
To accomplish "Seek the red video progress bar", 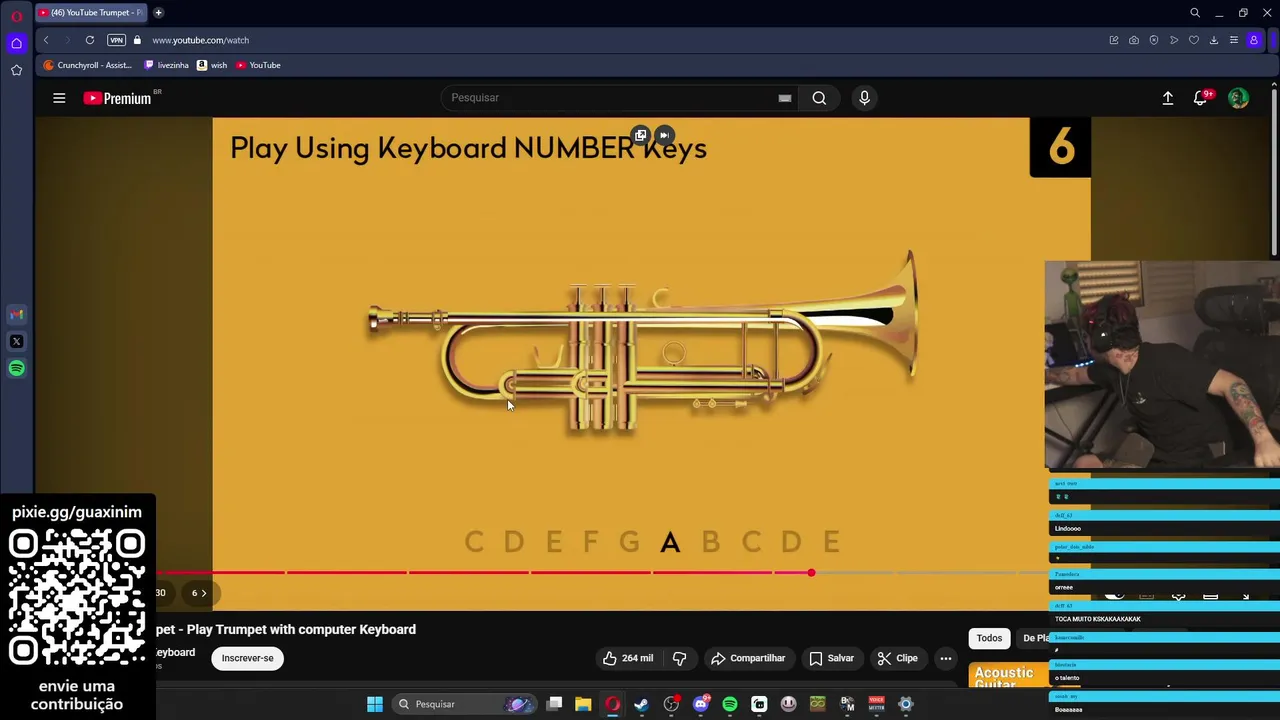I will pos(600,573).
